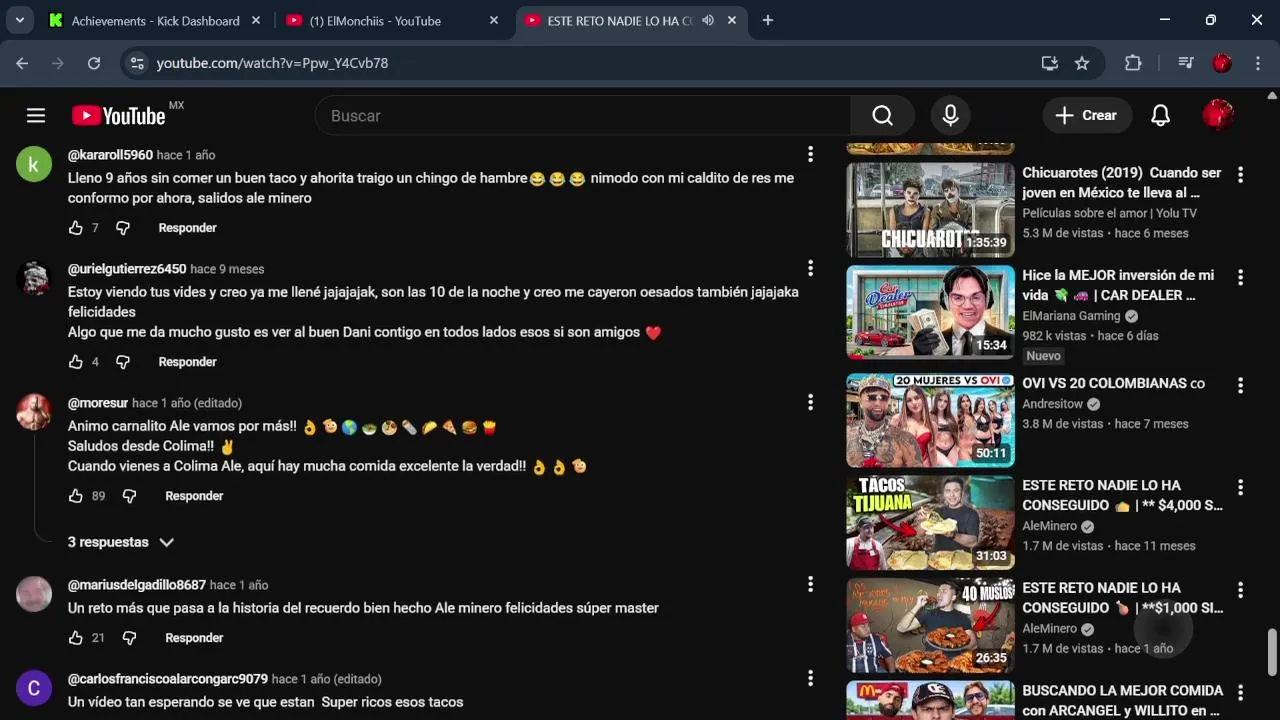1280x720 pixels.
Task: Select the ESTE RETO NADIE LO HA tab
Action: tap(619, 20)
